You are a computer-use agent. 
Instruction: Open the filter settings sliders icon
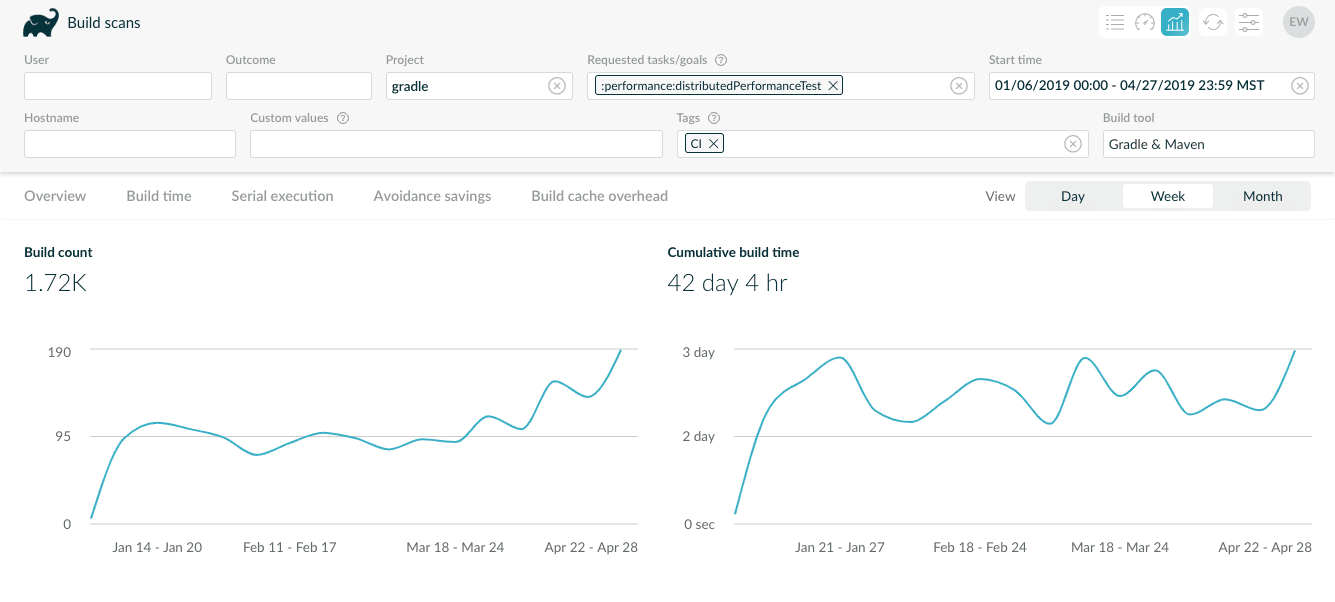point(1248,21)
